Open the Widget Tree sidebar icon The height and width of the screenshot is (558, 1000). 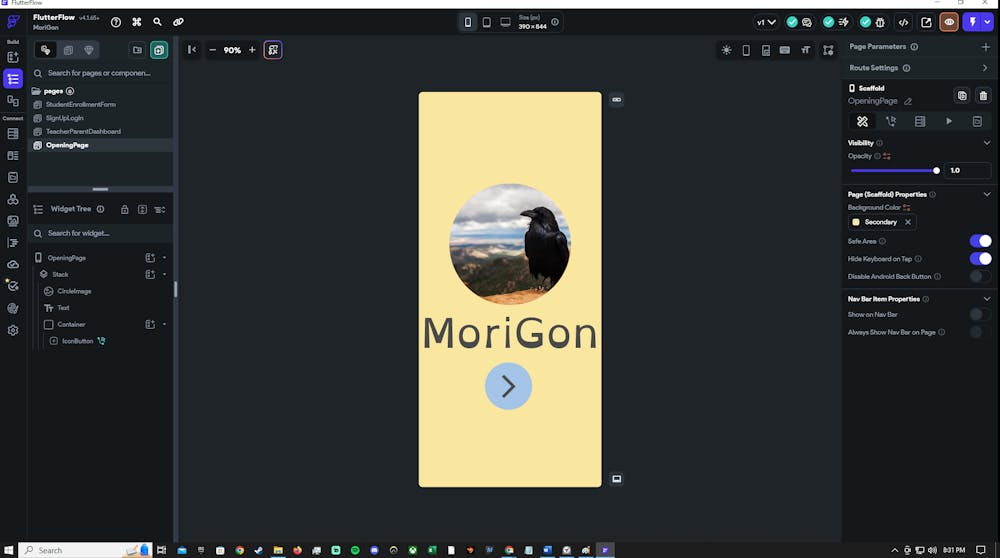[x=13, y=78]
